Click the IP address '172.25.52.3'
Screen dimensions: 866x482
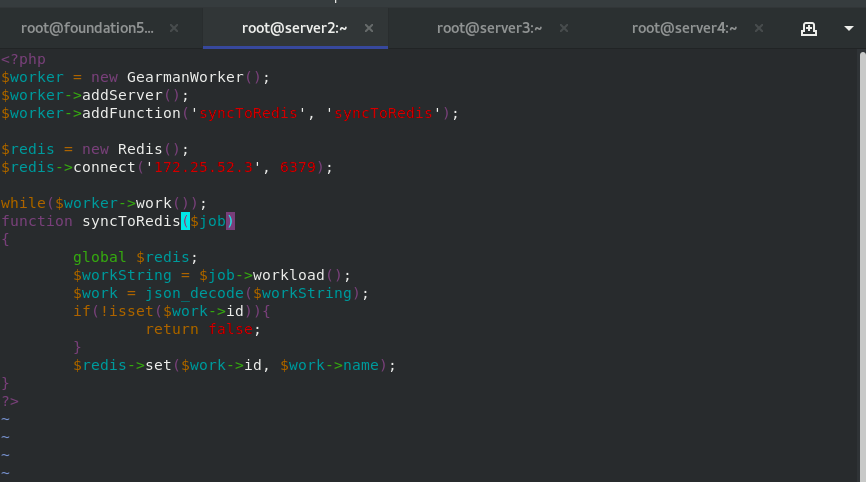(203, 167)
